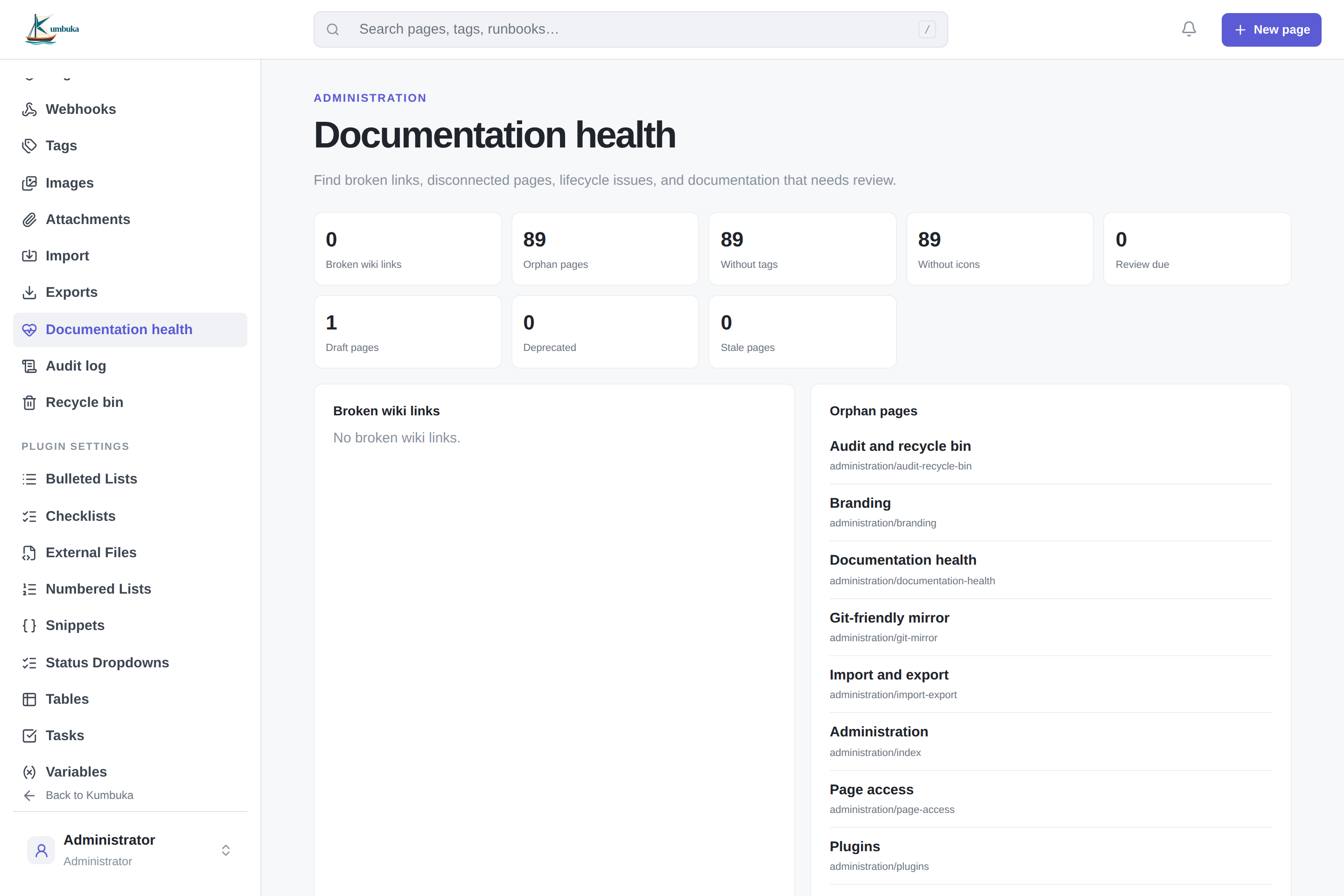Click the Bulleted Lists icon
Screen dimensions: 1344x896
coord(29,479)
